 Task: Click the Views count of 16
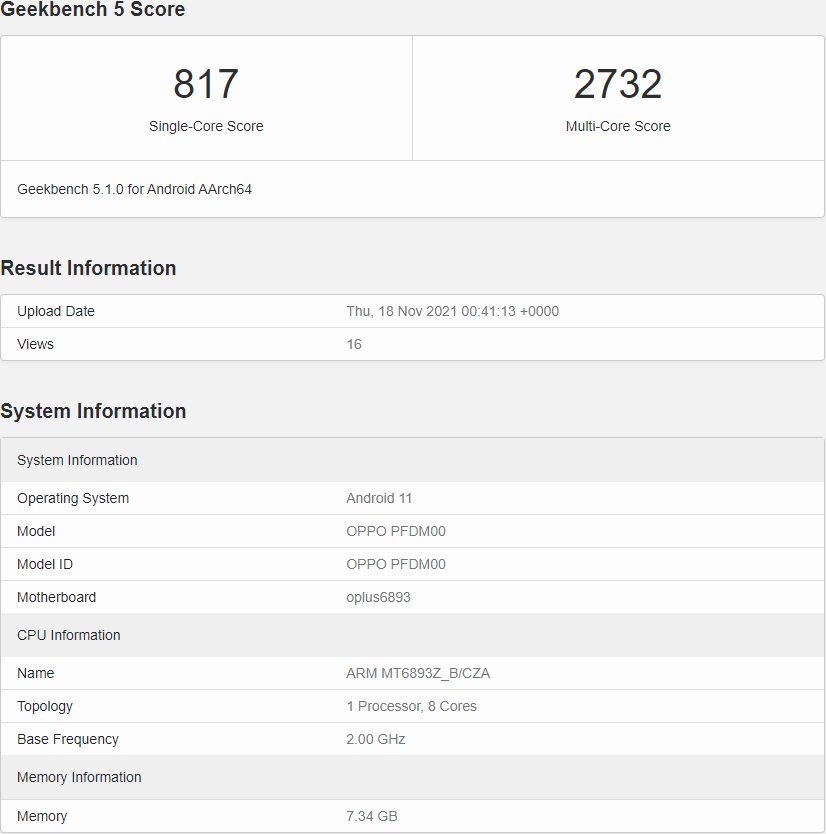[354, 344]
